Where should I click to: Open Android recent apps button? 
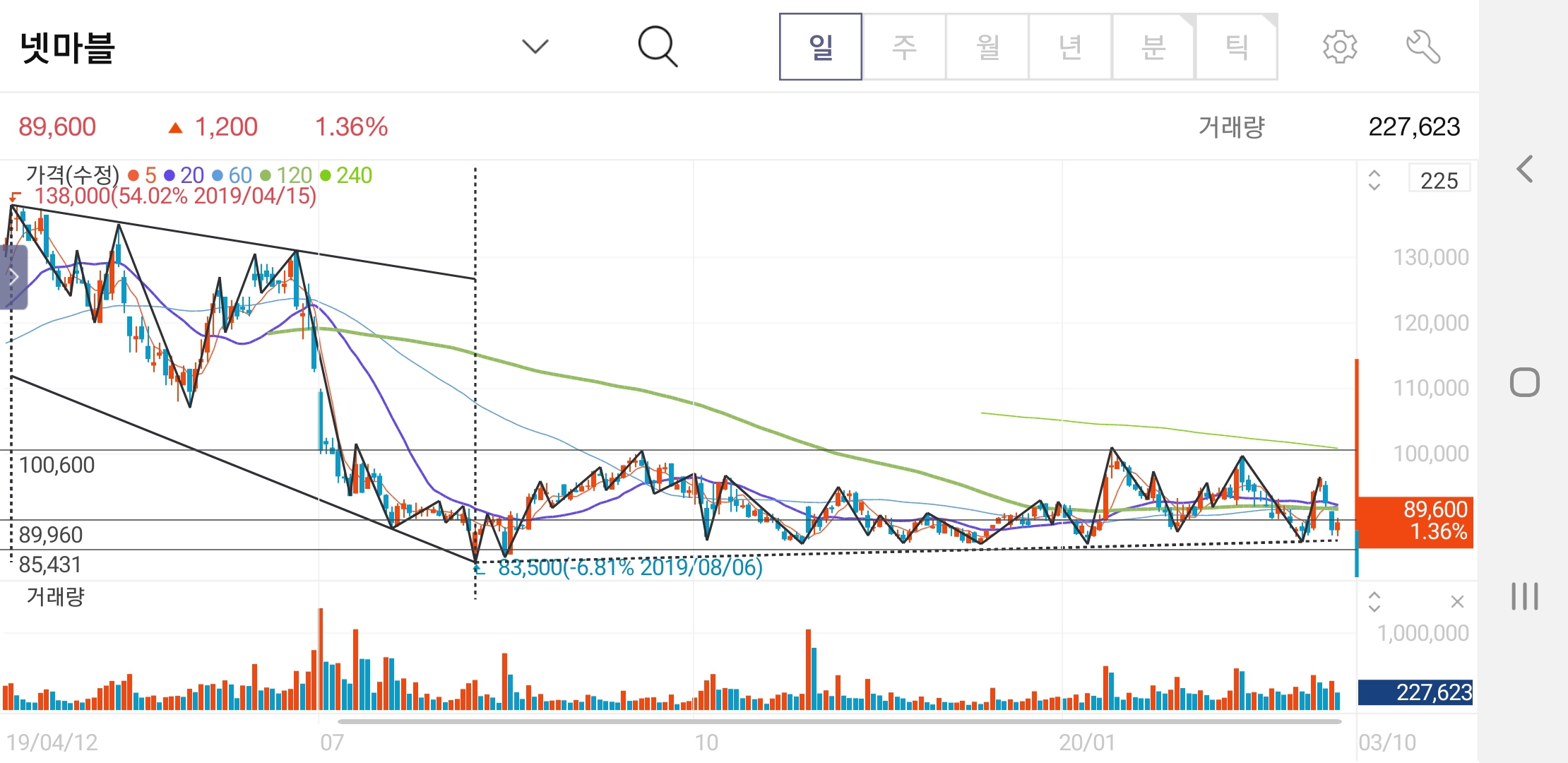click(x=1524, y=596)
